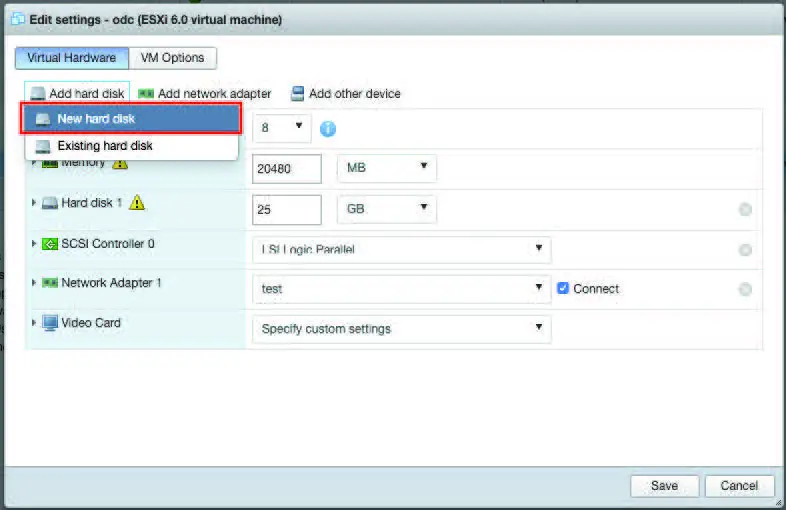Open the hard disk unit GB dropdown
Viewport: 786px width, 510px height.
(x=386, y=209)
